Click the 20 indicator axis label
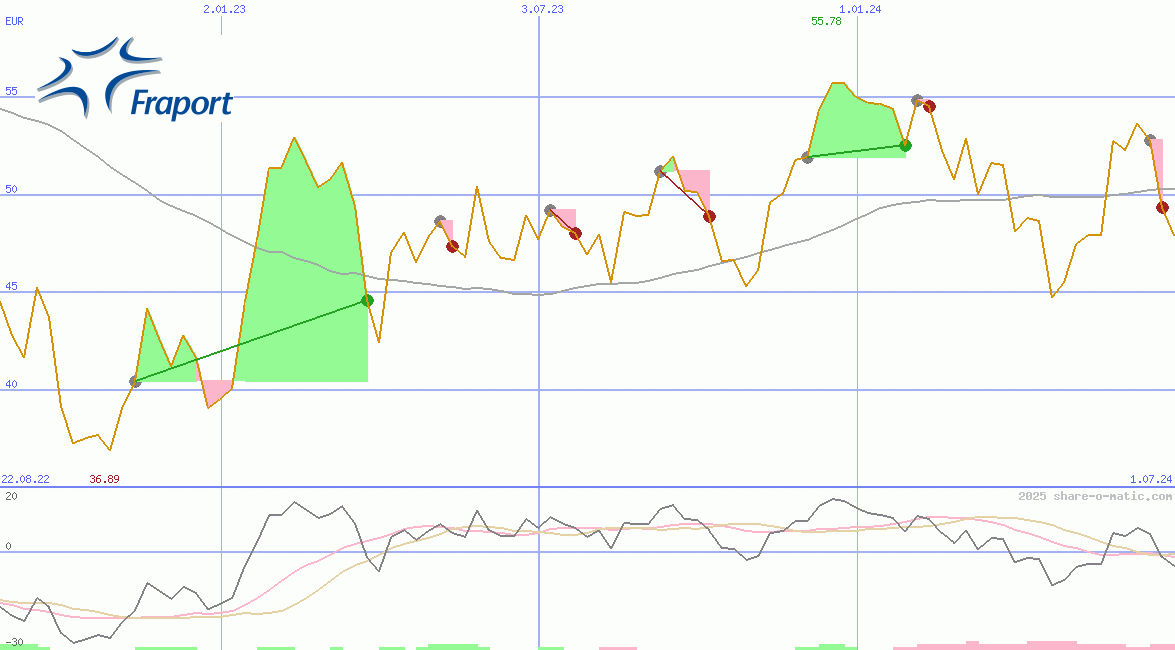 click(x=11, y=496)
